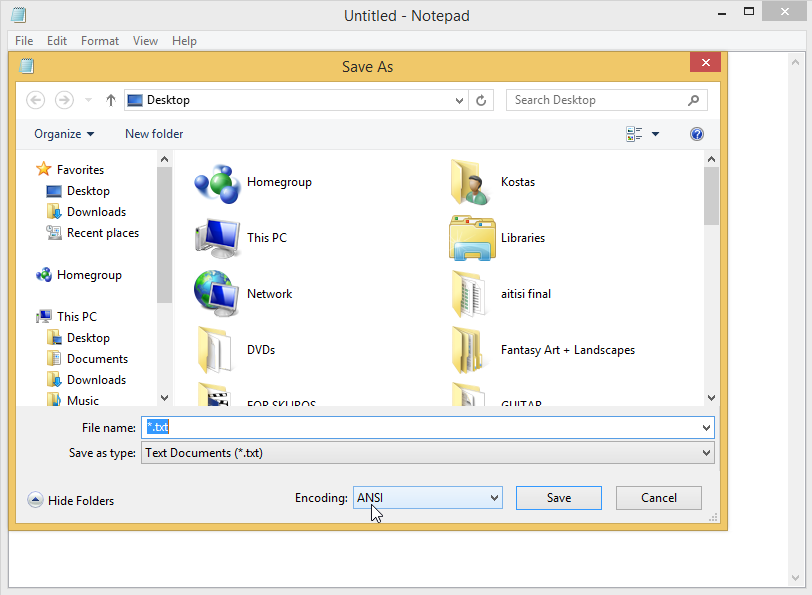Select the Kostas user folder

pyautogui.click(x=492, y=183)
